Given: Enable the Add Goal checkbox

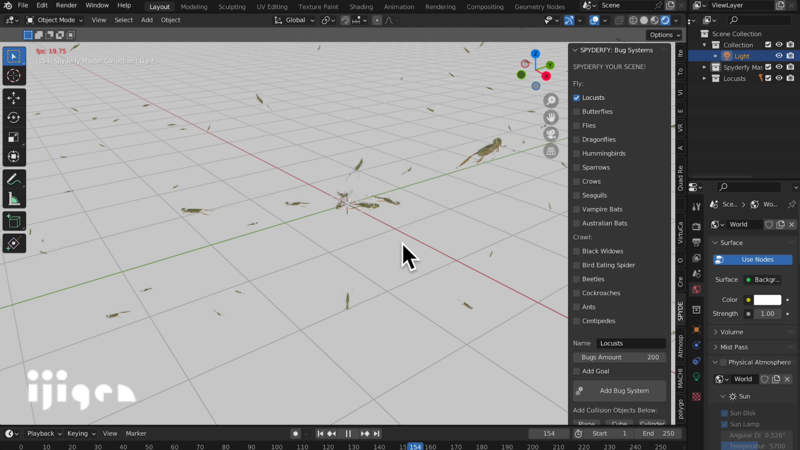Looking at the screenshot, I should point(577,371).
